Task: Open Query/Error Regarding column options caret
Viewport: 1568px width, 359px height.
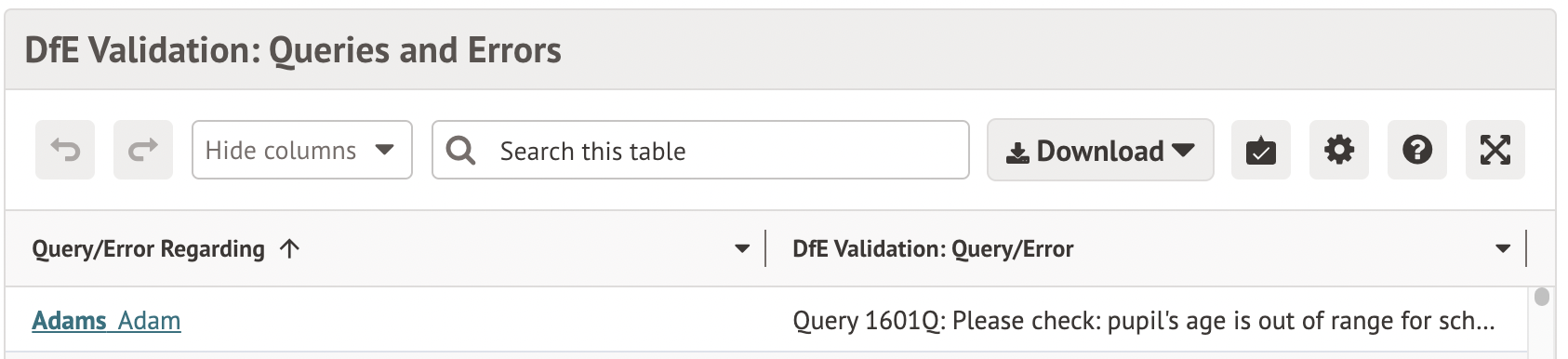Action: [x=742, y=248]
